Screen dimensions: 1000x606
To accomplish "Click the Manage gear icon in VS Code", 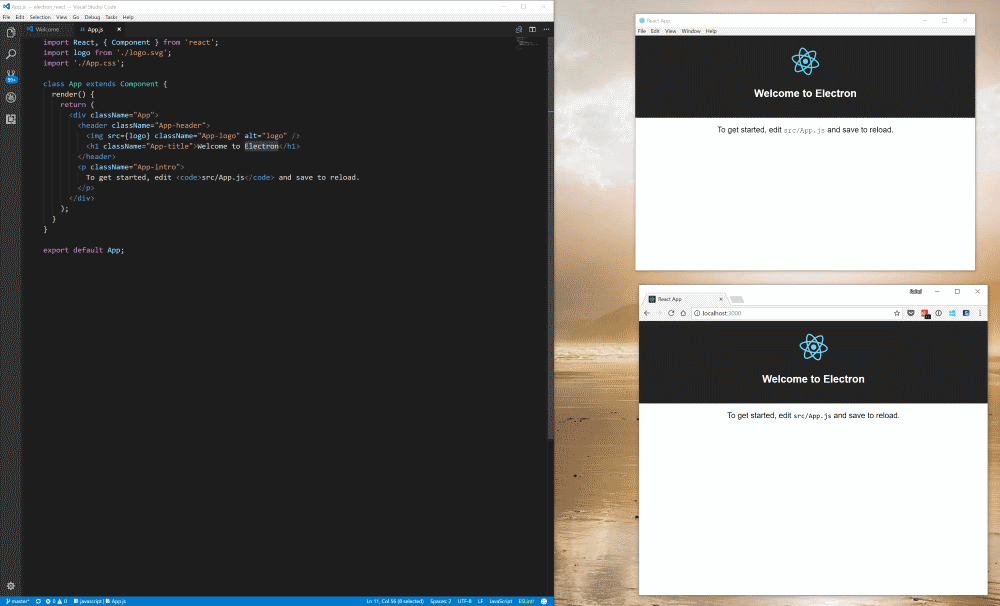I will click(11, 586).
